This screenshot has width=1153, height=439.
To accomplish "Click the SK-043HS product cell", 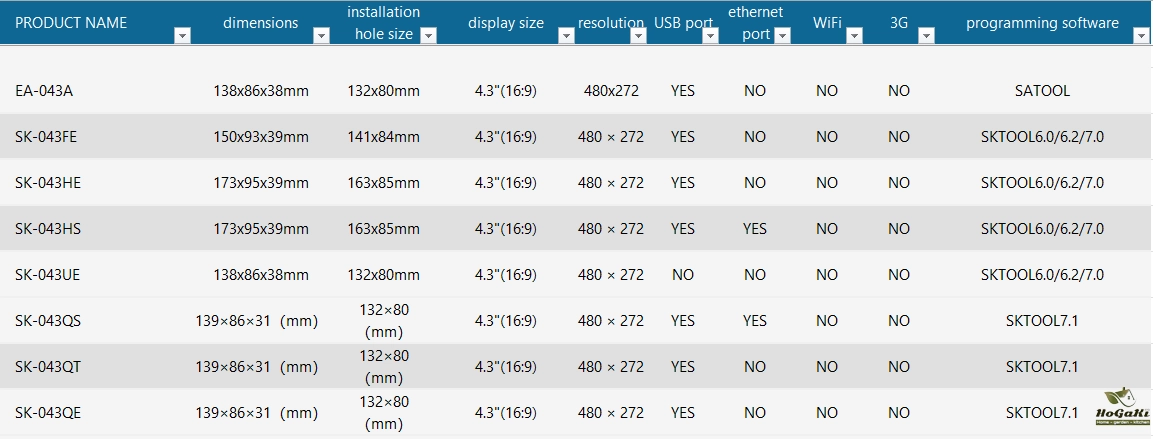I will point(48,229).
